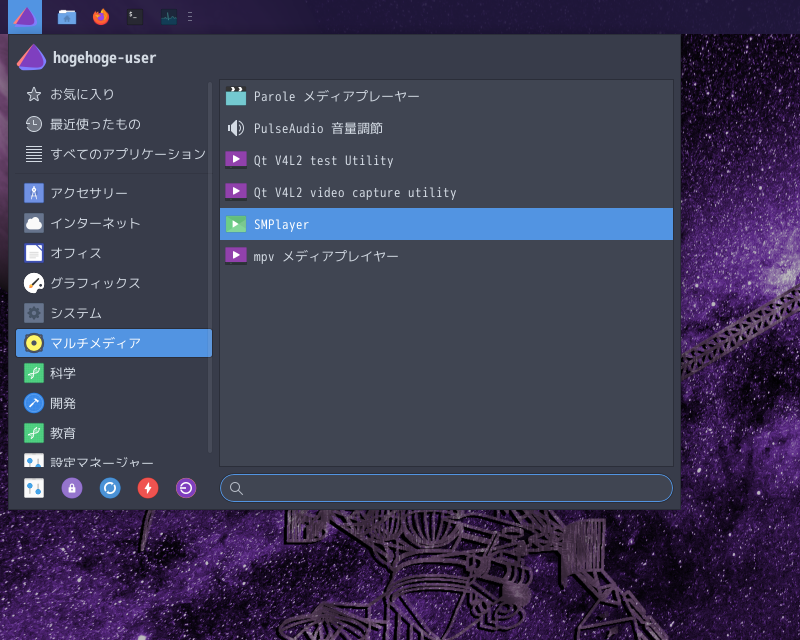The width and height of the screenshot is (800, 640).
Task: Click the red lightning bolt button
Action: click(x=148, y=488)
